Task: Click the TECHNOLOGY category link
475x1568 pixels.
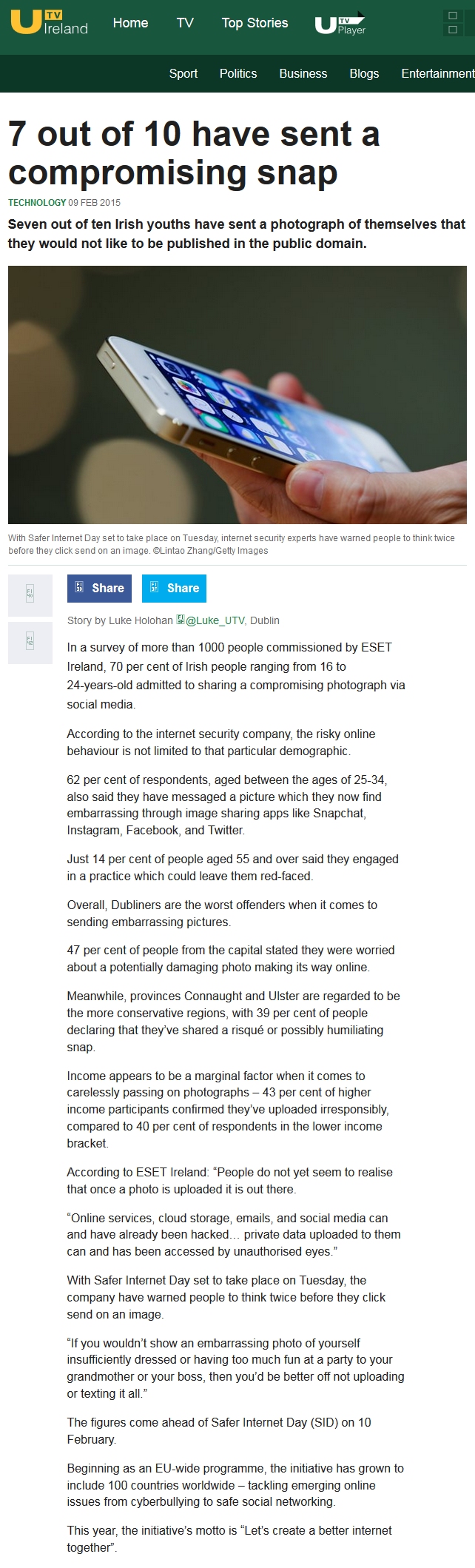Action: (37, 203)
